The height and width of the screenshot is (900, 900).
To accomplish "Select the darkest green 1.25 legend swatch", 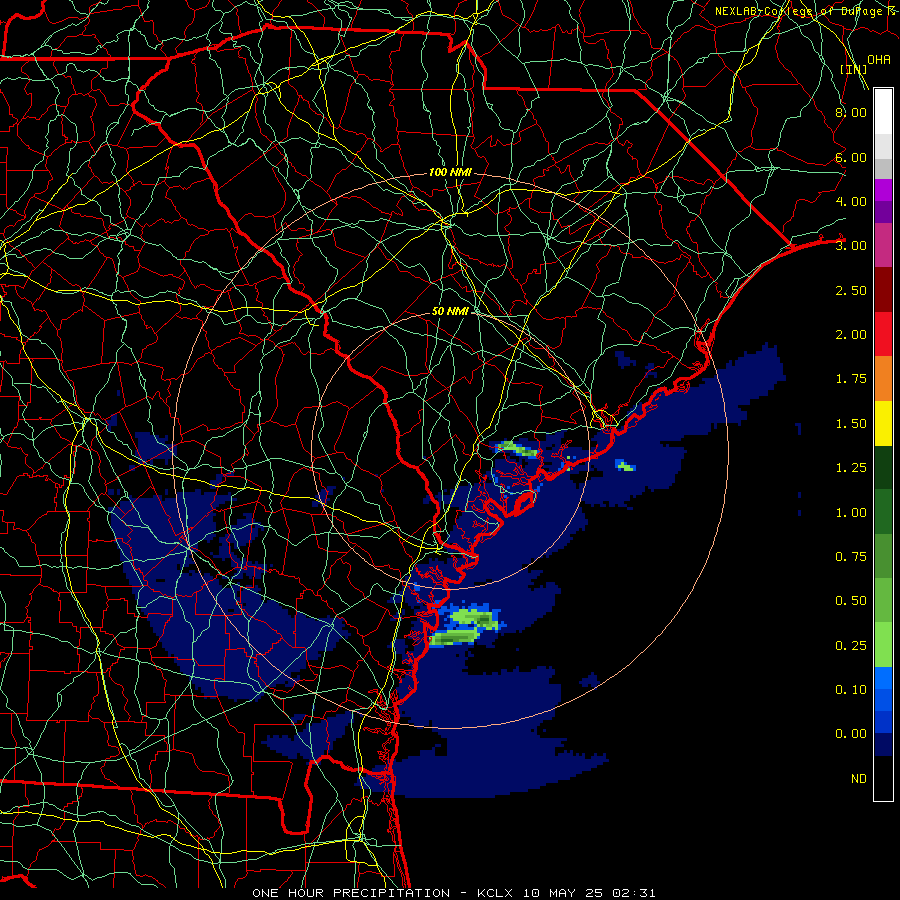I will (883, 467).
